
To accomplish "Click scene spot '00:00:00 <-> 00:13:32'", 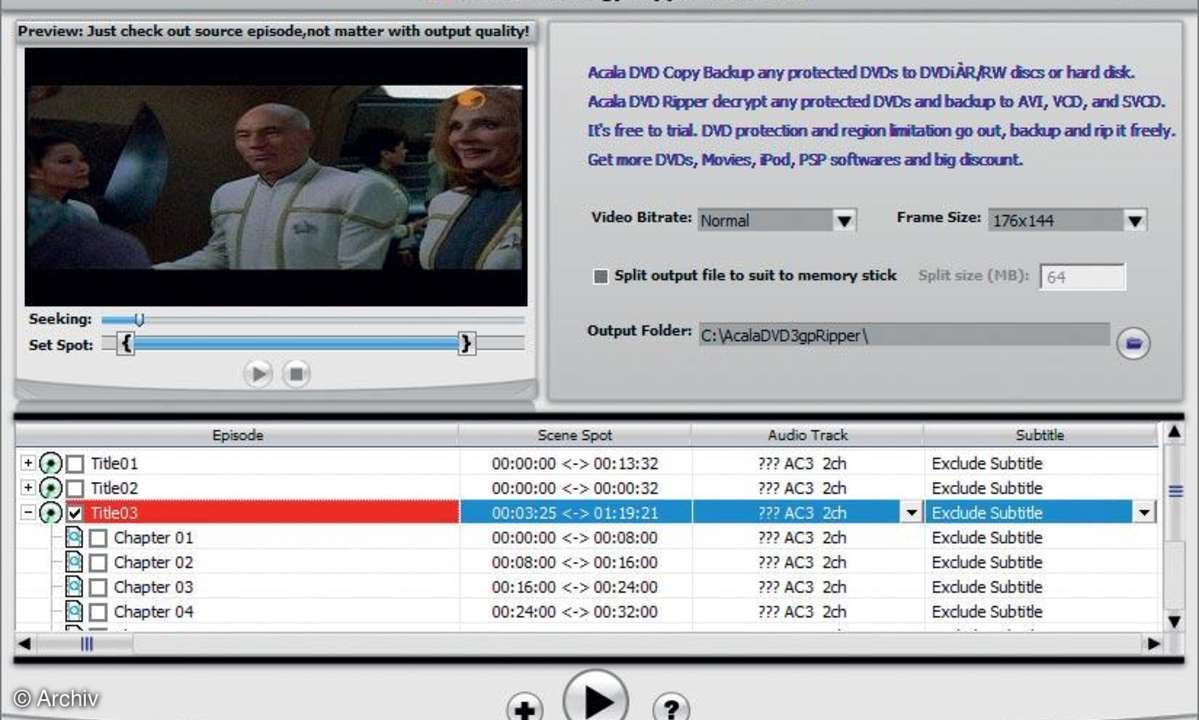I will click(575, 464).
